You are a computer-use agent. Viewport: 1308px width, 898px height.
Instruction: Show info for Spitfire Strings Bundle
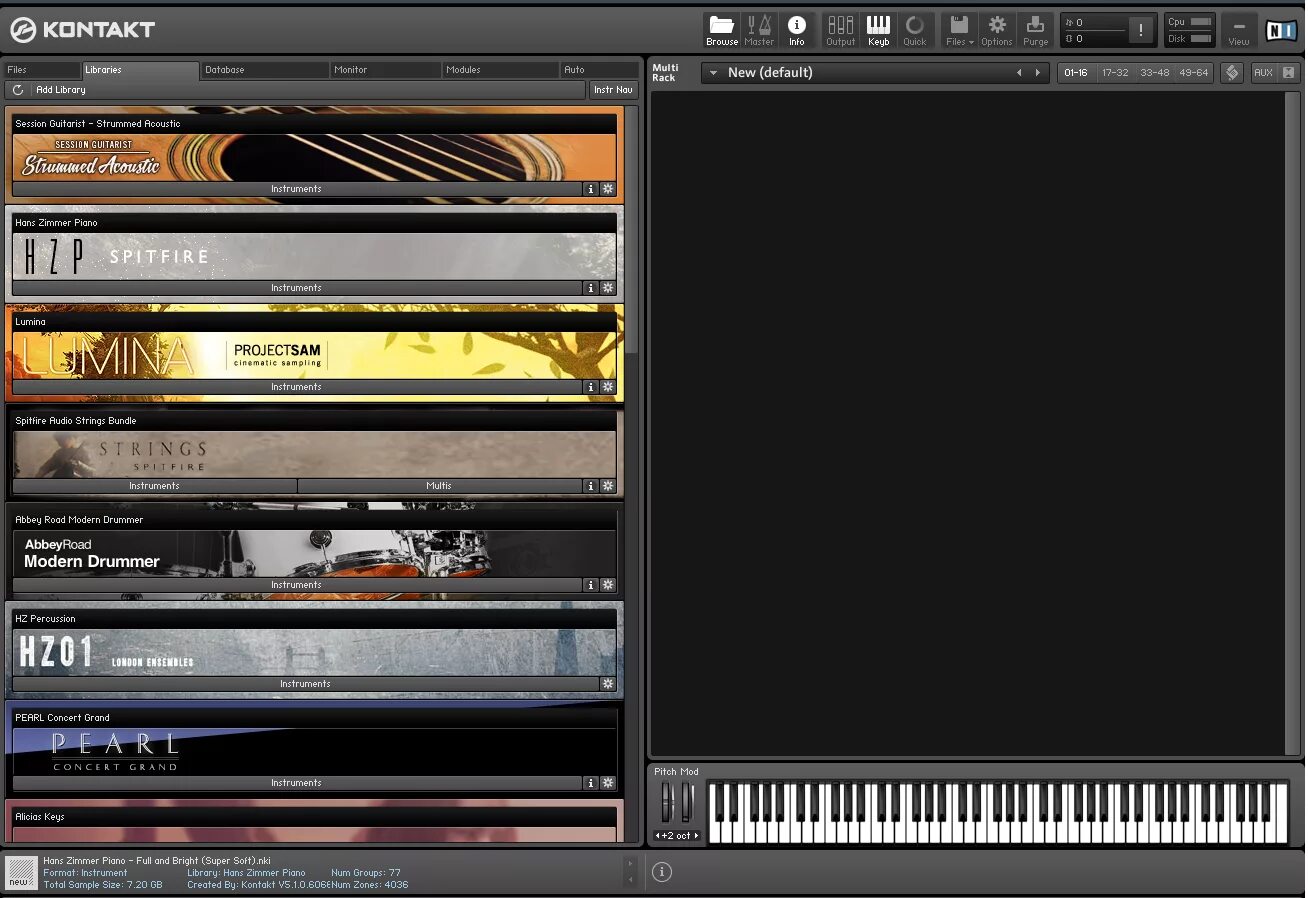click(x=590, y=486)
